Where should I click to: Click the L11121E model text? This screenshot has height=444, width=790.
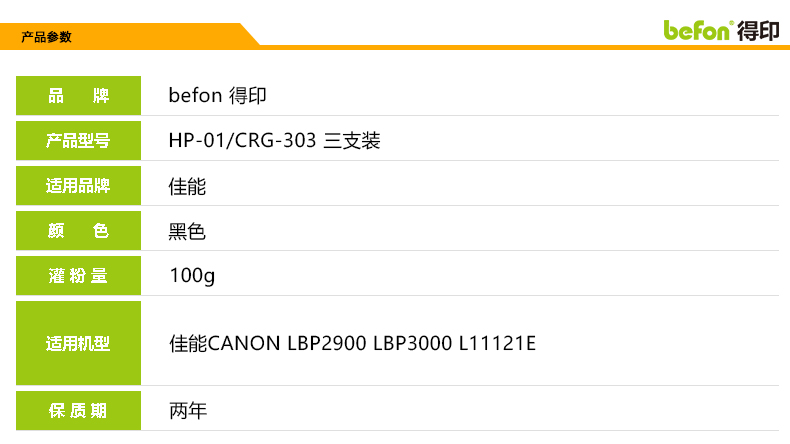click(497, 344)
